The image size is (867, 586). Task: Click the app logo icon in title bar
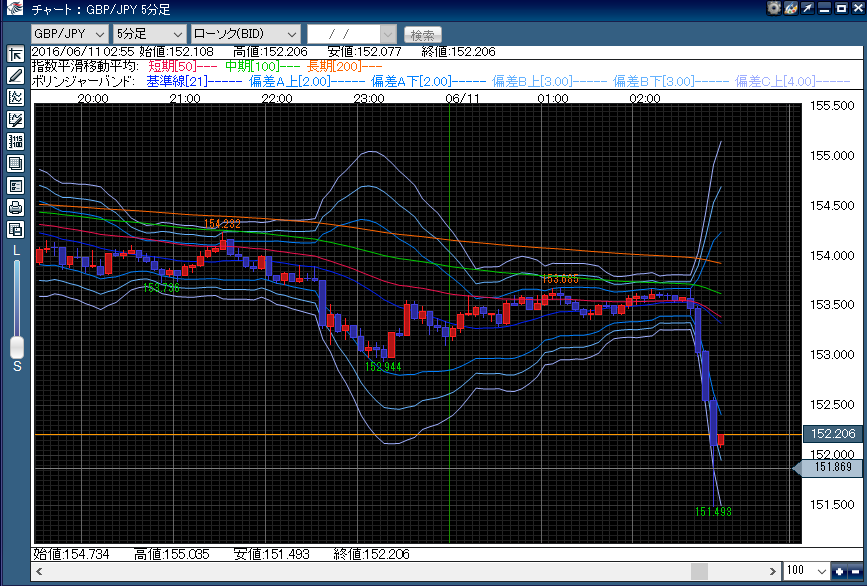click(x=14, y=8)
